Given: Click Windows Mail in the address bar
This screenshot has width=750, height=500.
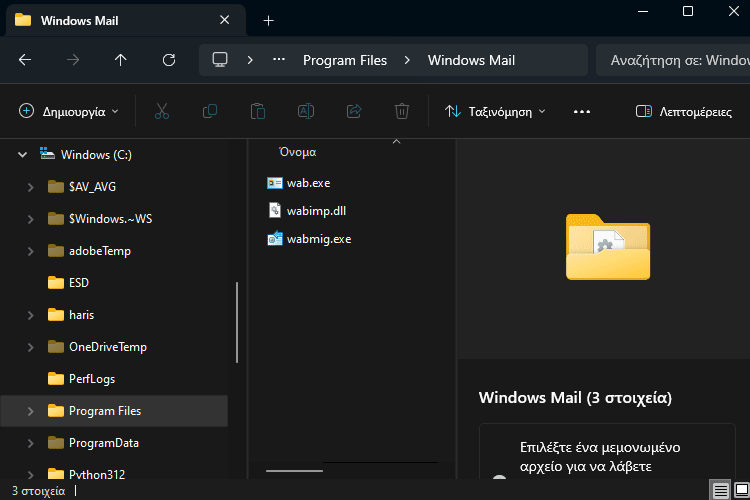Looking at the screenshot, I should pos(471,60).
